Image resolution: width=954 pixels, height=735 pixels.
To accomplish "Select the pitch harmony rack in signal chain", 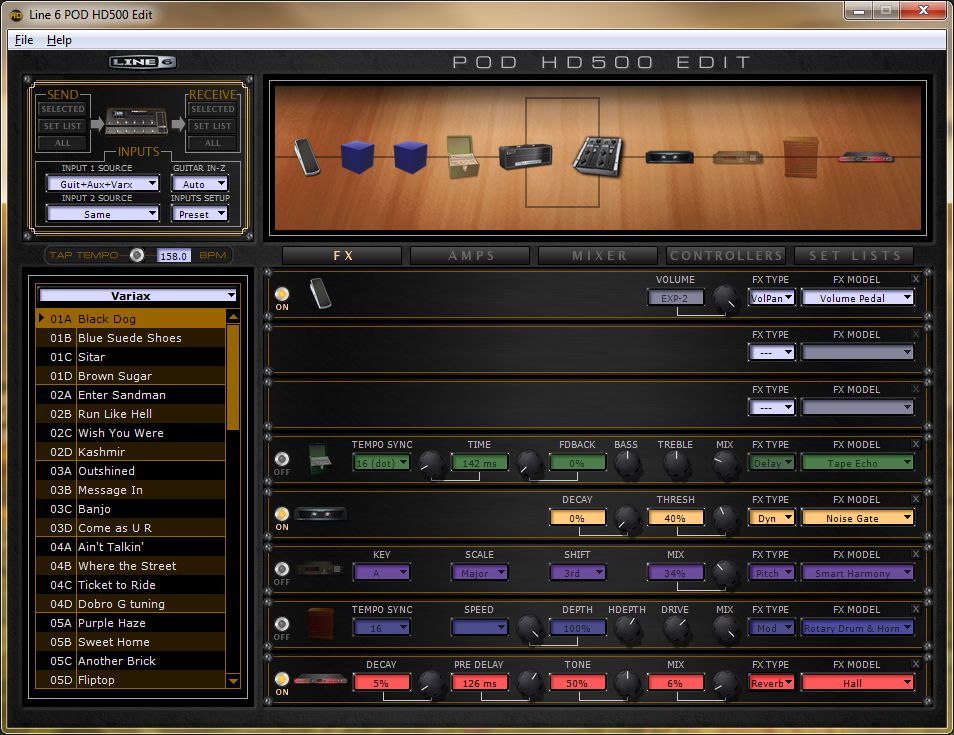I will coord(737,158).
